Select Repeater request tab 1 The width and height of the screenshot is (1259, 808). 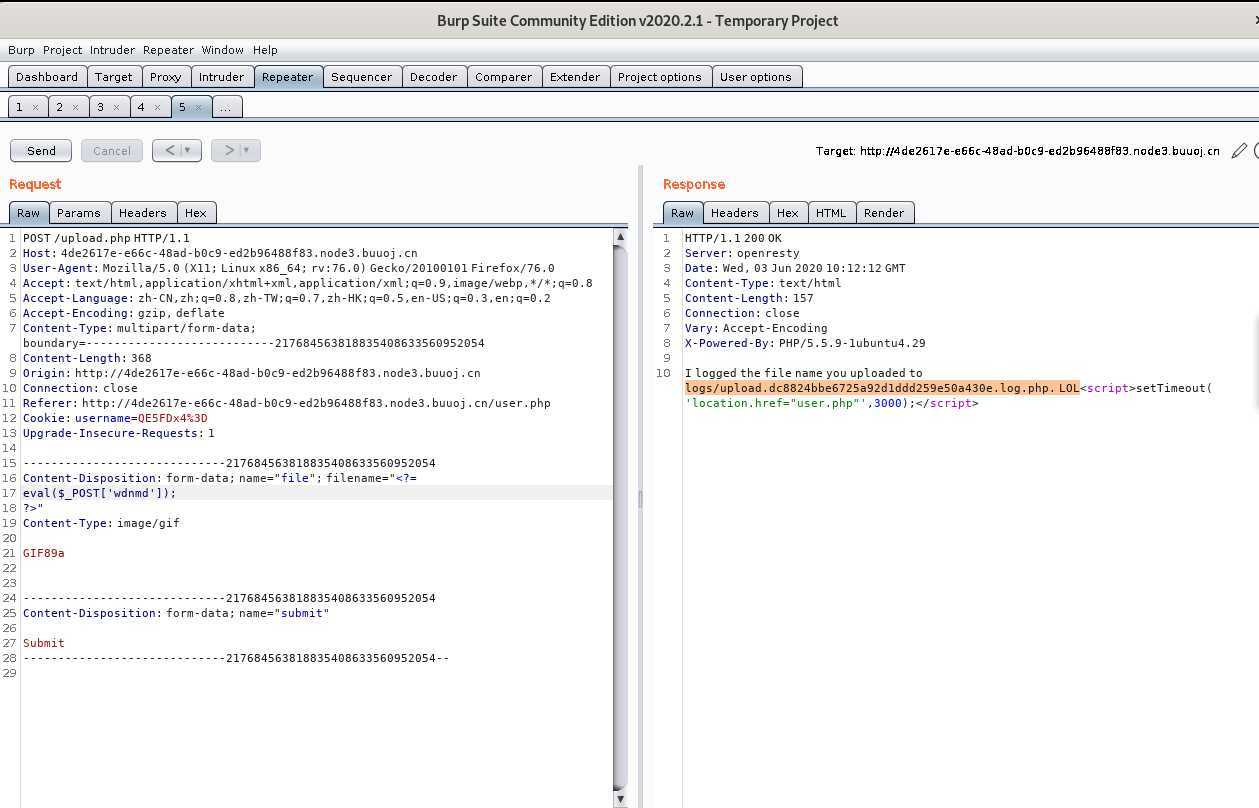click(x=19, y=107)
